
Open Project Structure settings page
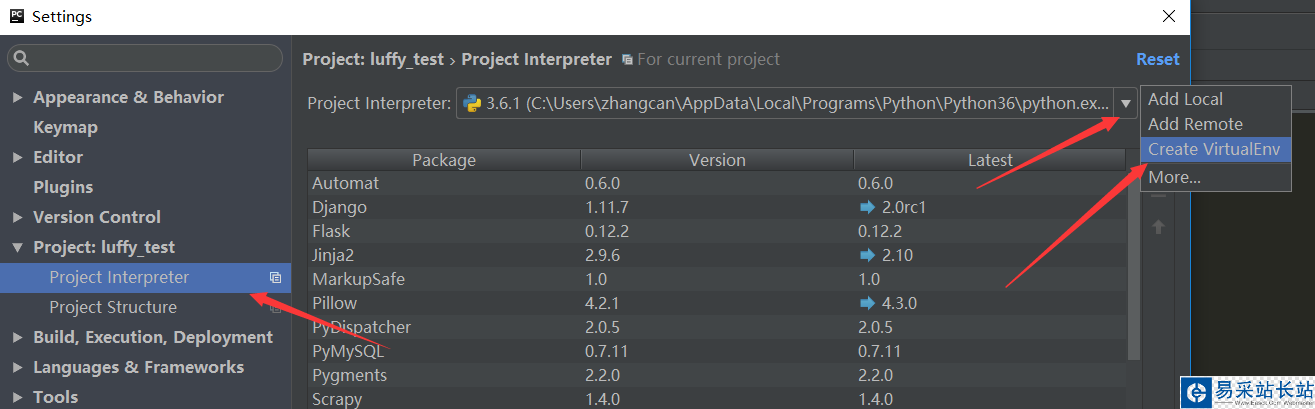(113, 307)
